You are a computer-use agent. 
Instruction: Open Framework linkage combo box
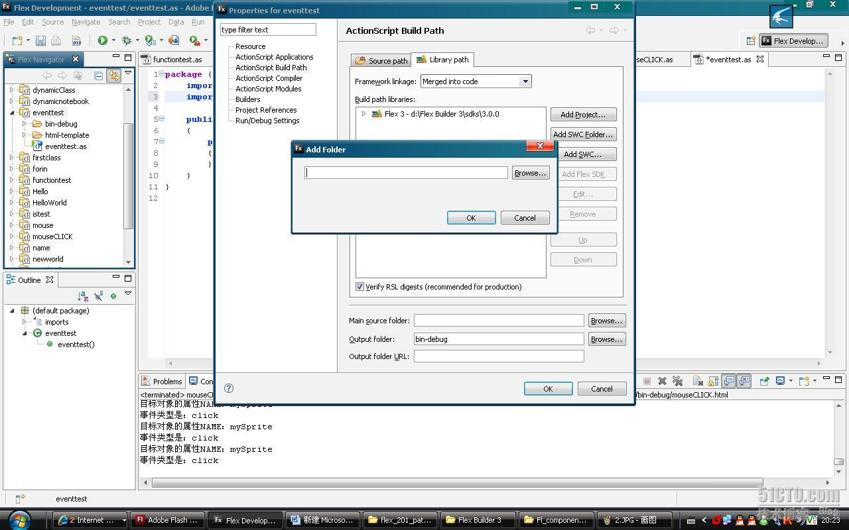(475, 81)
